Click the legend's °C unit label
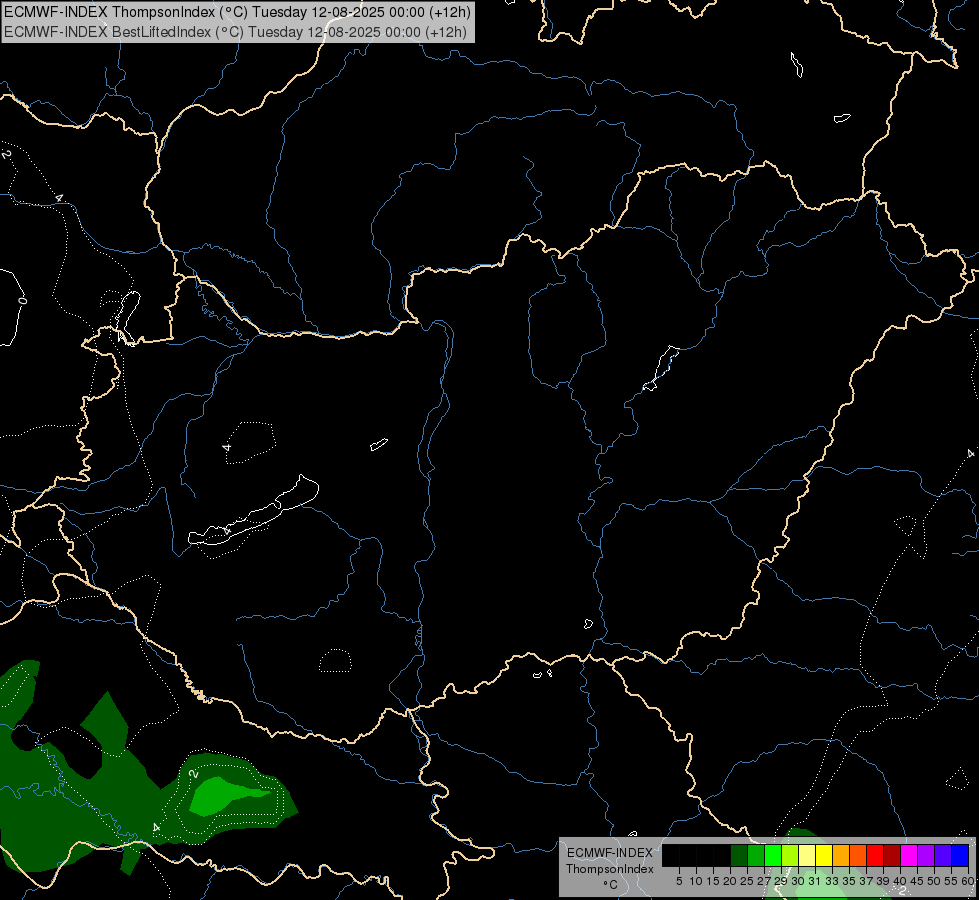Image resolution: width=979 pixels, height=900 pixels. tap(610, 885)
